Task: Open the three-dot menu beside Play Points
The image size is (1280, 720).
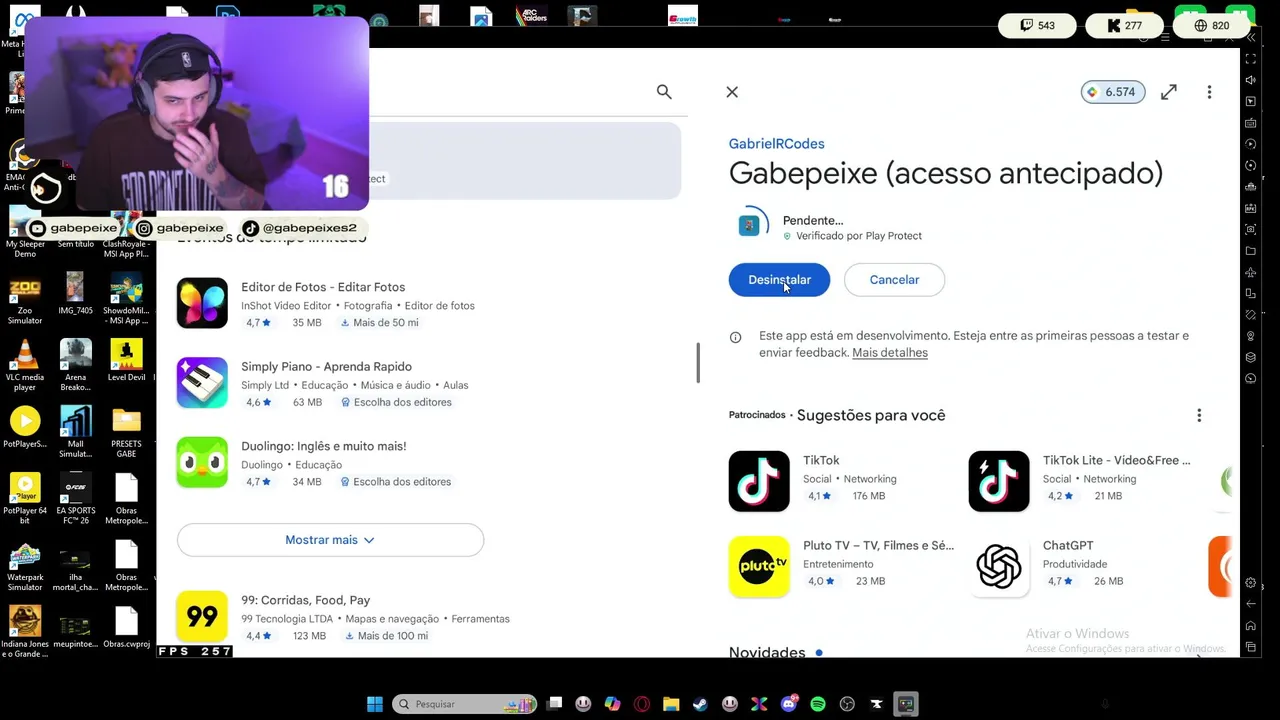Action: coord(1209,92)
